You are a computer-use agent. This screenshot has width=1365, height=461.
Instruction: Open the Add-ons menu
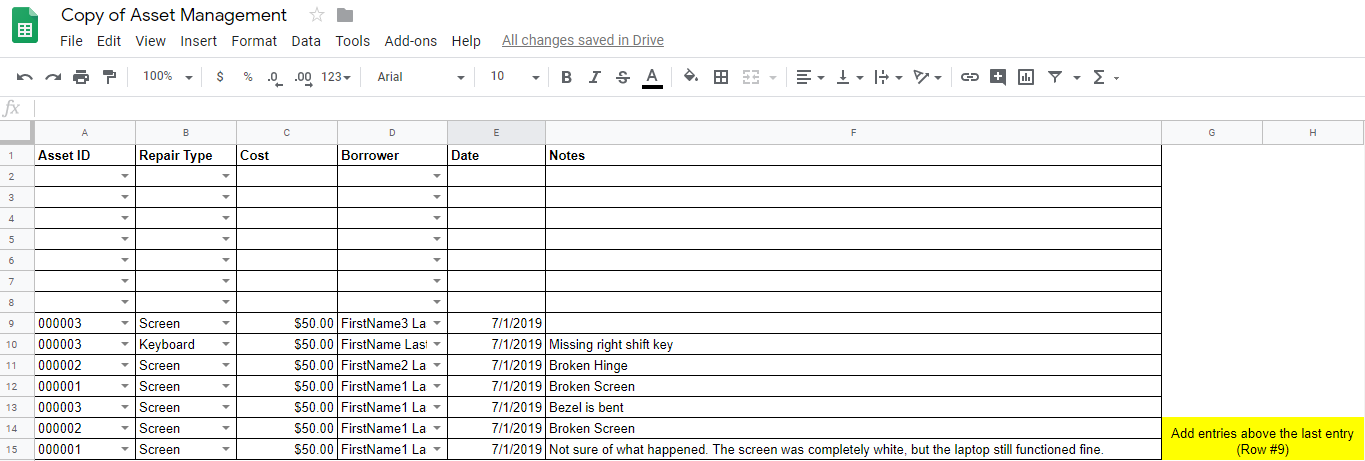(x=410, y=41)
